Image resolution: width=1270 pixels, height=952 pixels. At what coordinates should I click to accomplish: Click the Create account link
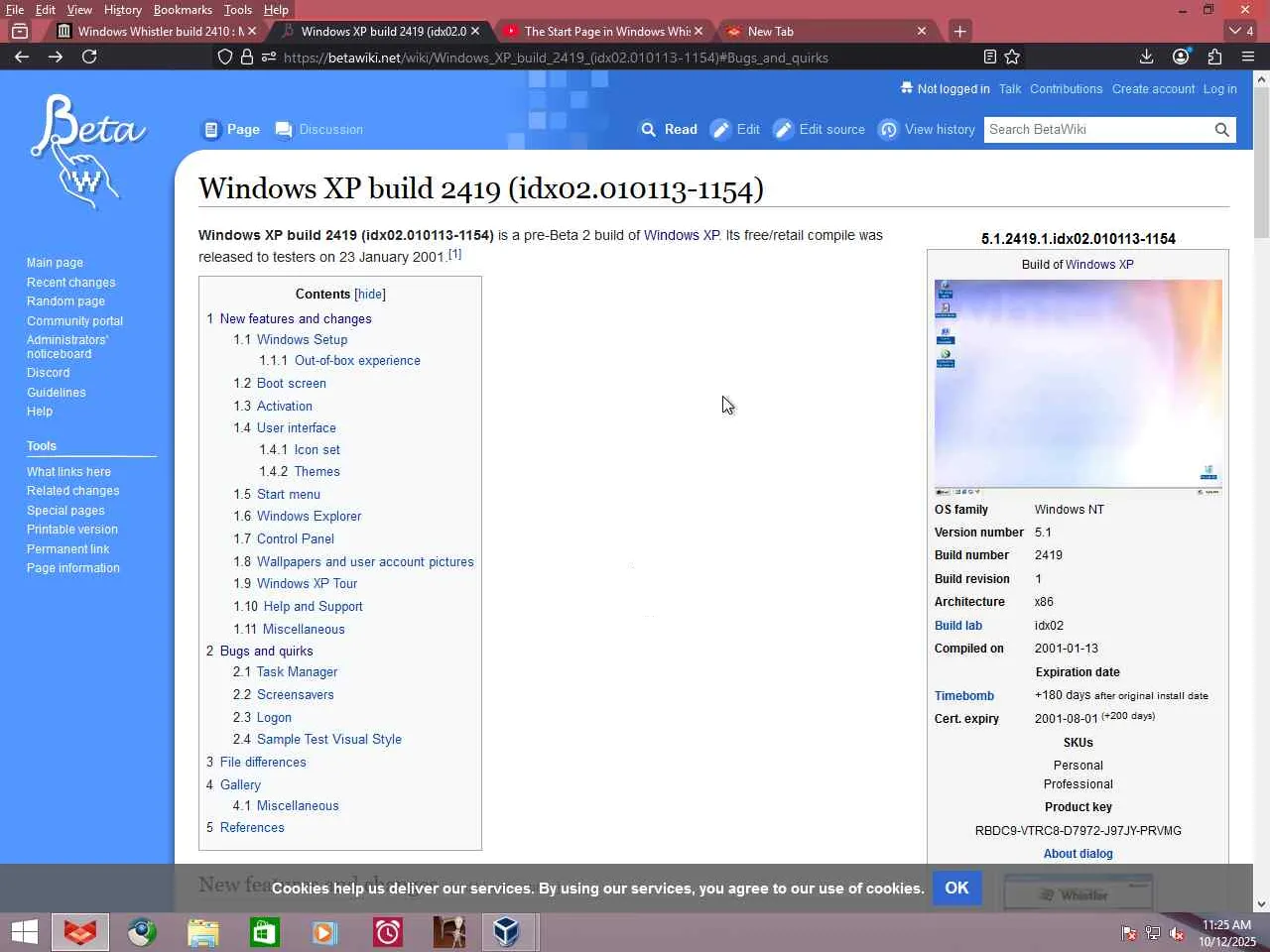1153,89
